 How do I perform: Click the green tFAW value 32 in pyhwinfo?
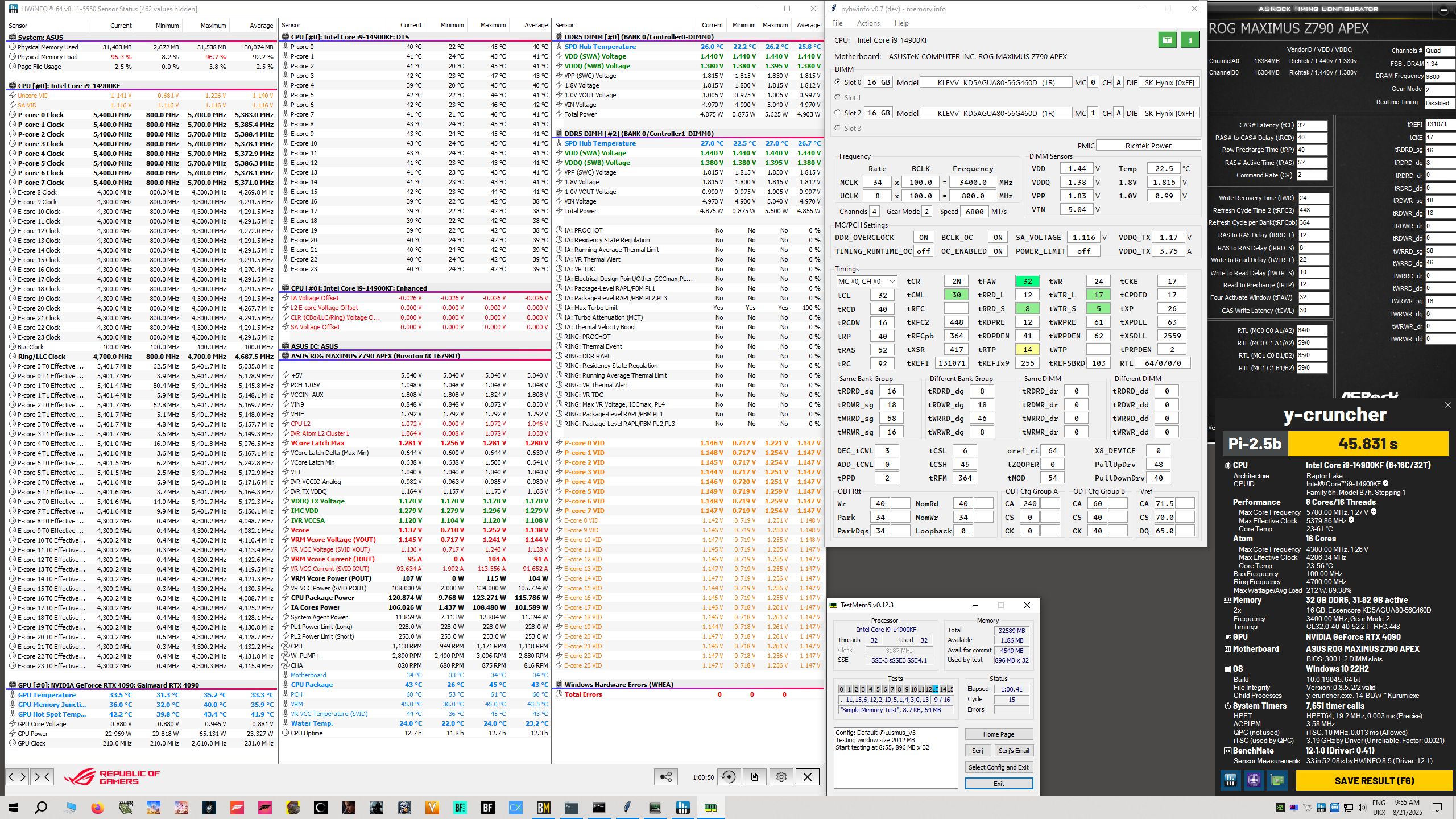pyautogui.click(x=1027, y=281)
